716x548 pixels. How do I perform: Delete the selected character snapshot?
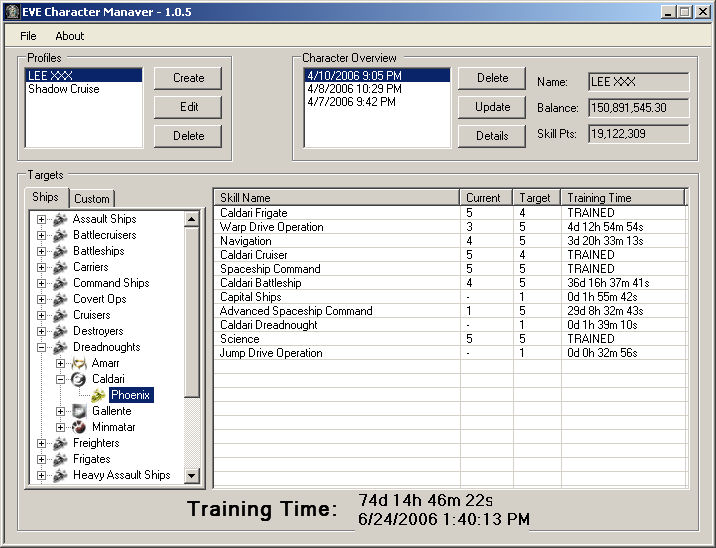tap(492, 78)
